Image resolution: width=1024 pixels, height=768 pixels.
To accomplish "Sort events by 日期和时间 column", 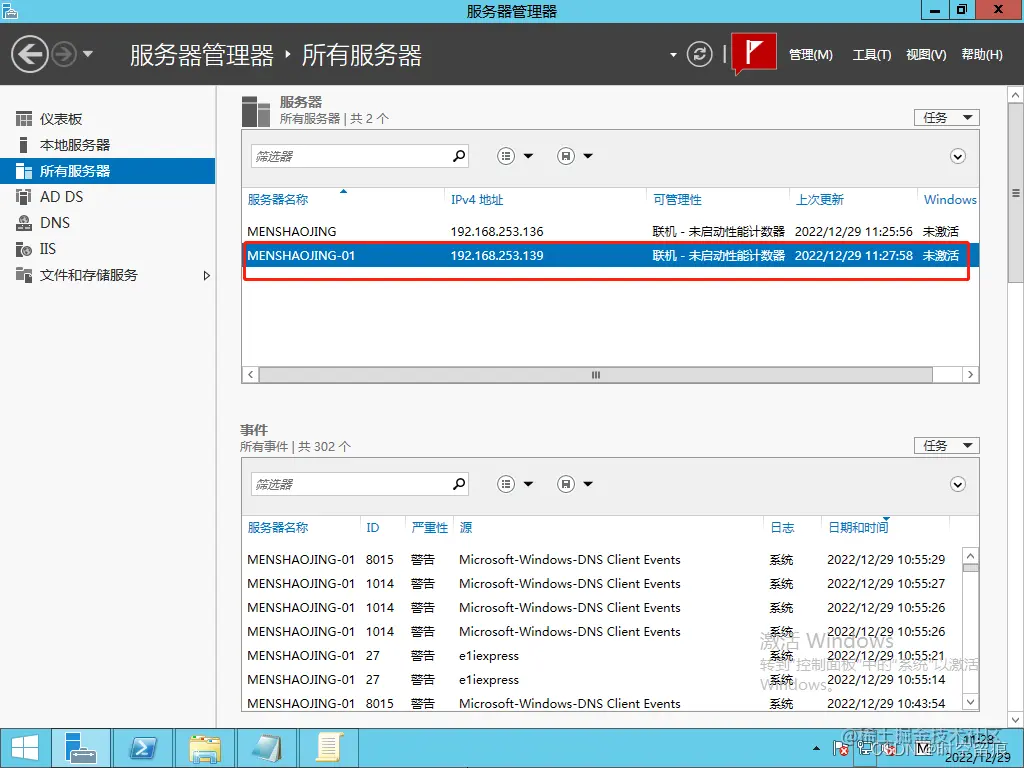I will coord(858,528).
